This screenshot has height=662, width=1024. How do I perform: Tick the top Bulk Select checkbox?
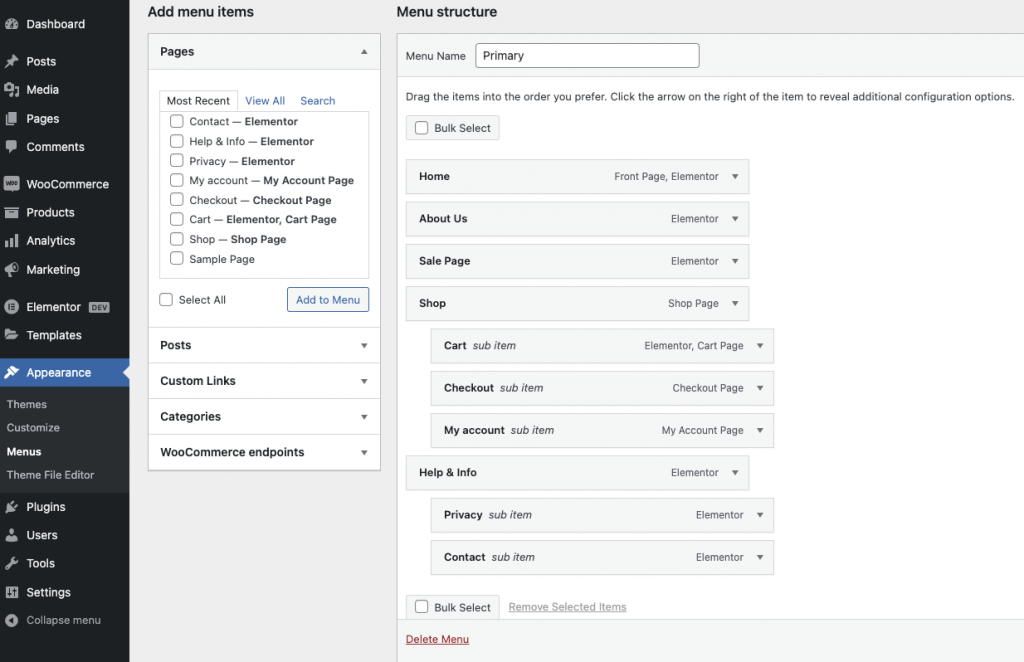422,128
